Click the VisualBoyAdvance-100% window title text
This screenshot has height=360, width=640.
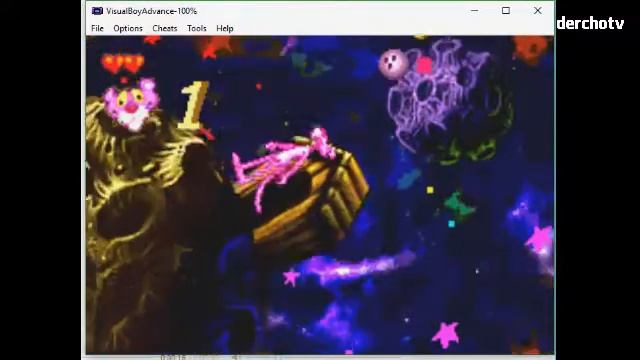point(151,11)
